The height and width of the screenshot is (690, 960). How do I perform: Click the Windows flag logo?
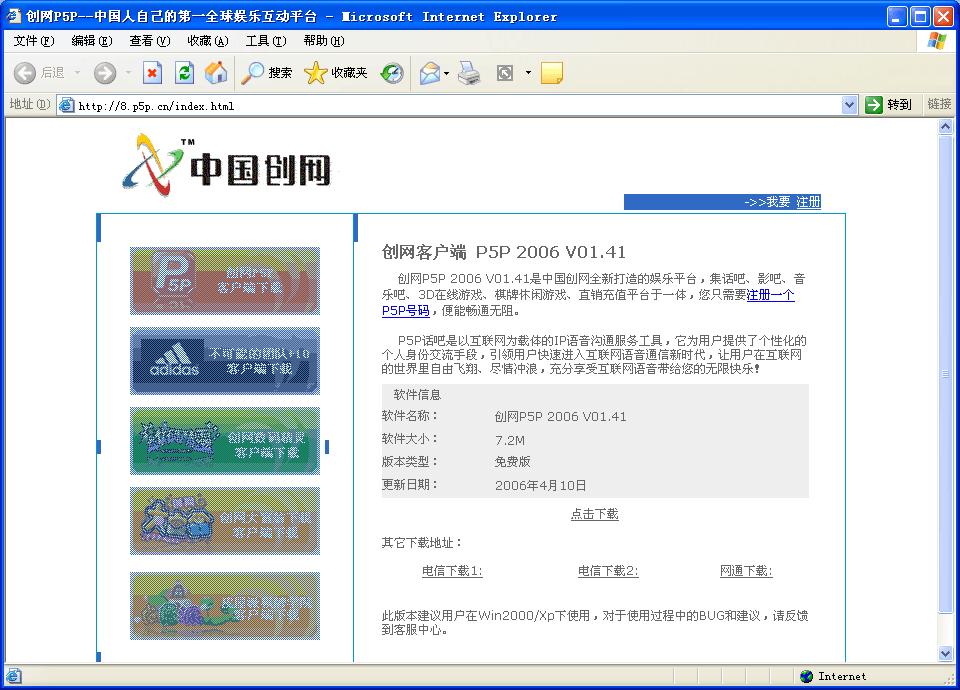pos(937,41)
